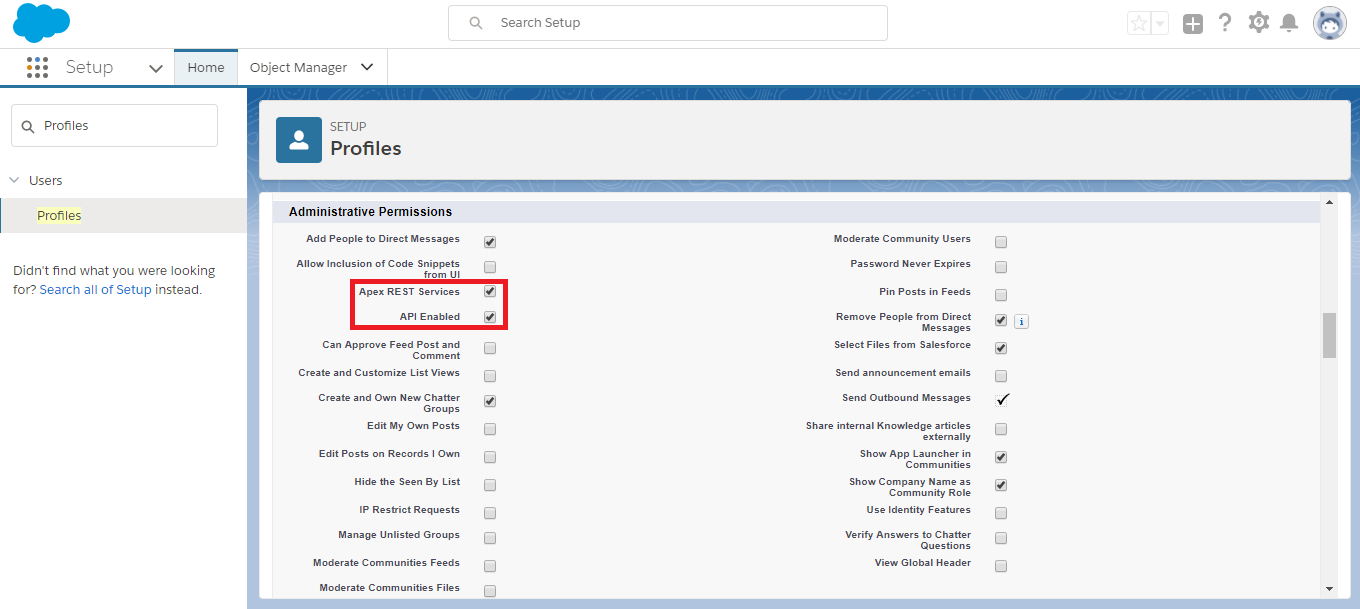This screenshot has height=609, width=1360.
Task: Open the Object Manager tab dropdown chevron
Action: (367, 67)
